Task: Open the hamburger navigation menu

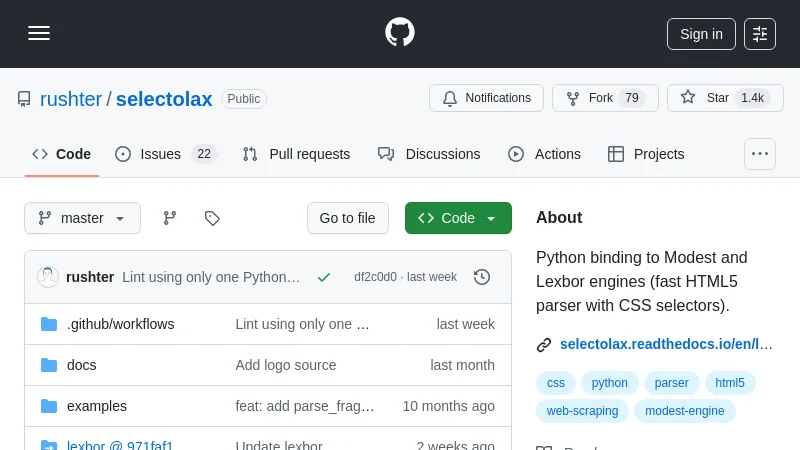Action: (x=39, y=33)
